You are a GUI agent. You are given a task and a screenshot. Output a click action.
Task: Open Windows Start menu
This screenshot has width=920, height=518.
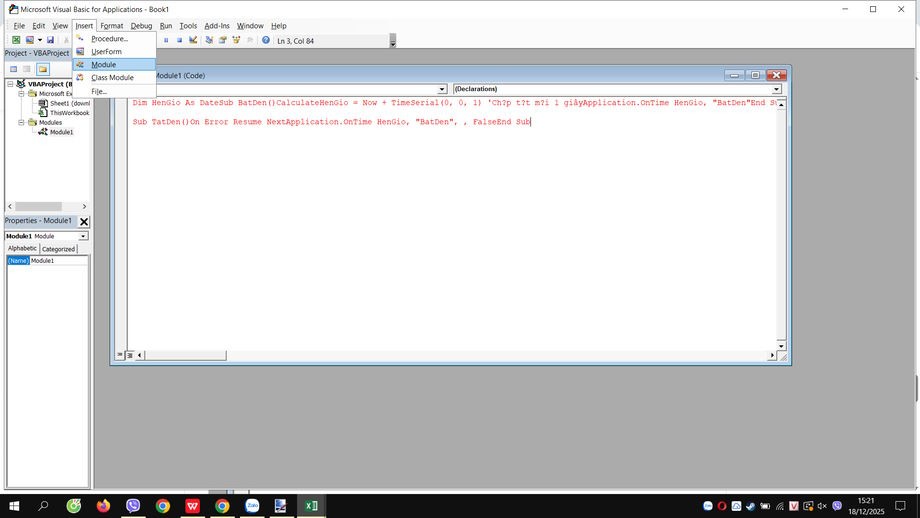pyautogui.click(x=13, y=506)
